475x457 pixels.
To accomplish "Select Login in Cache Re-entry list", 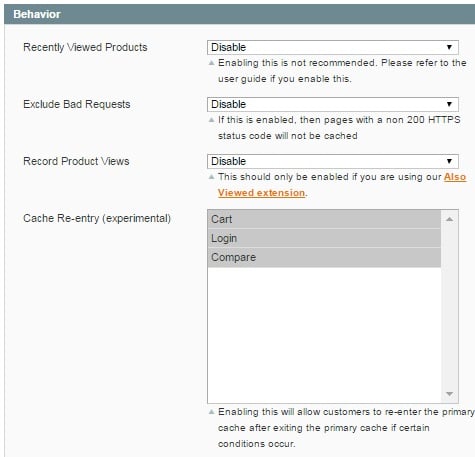I will 324,238.
